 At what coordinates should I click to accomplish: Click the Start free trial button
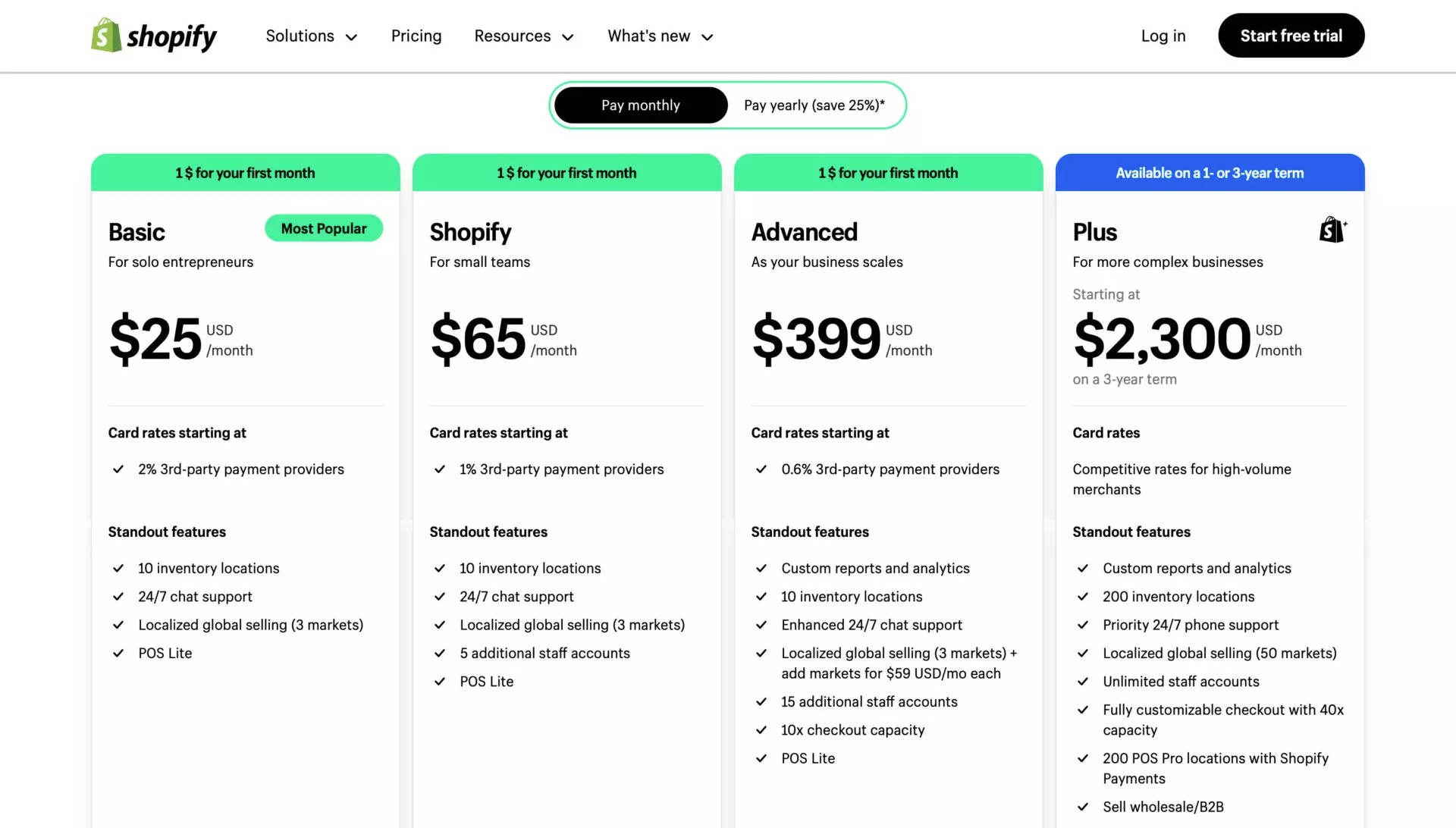click(x=1291, y=35)
